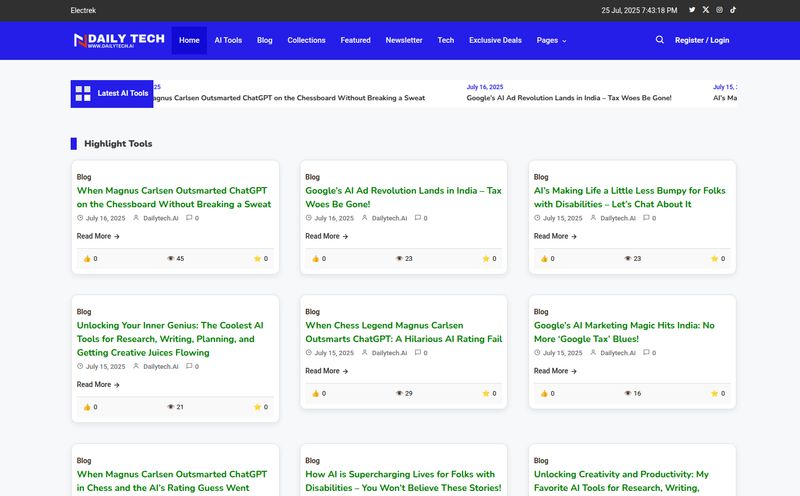Screen dimensions: 800x496
Task: Open the Newsletter menu item
Action: coord(404,40)
